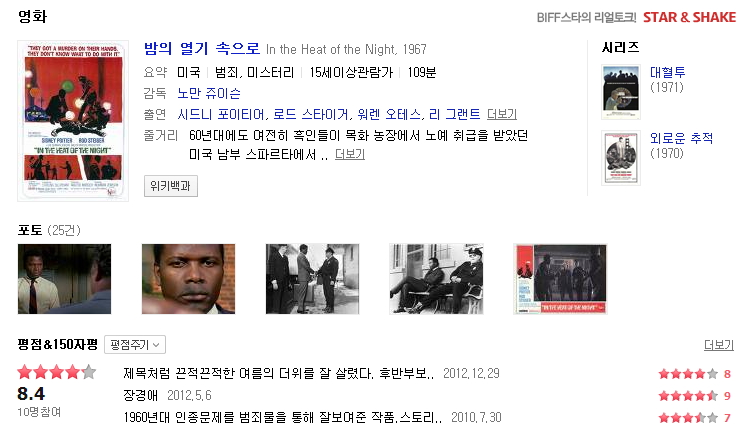Click the 더보기 link for reviews

pyautogui.click(x=718, y=345)
